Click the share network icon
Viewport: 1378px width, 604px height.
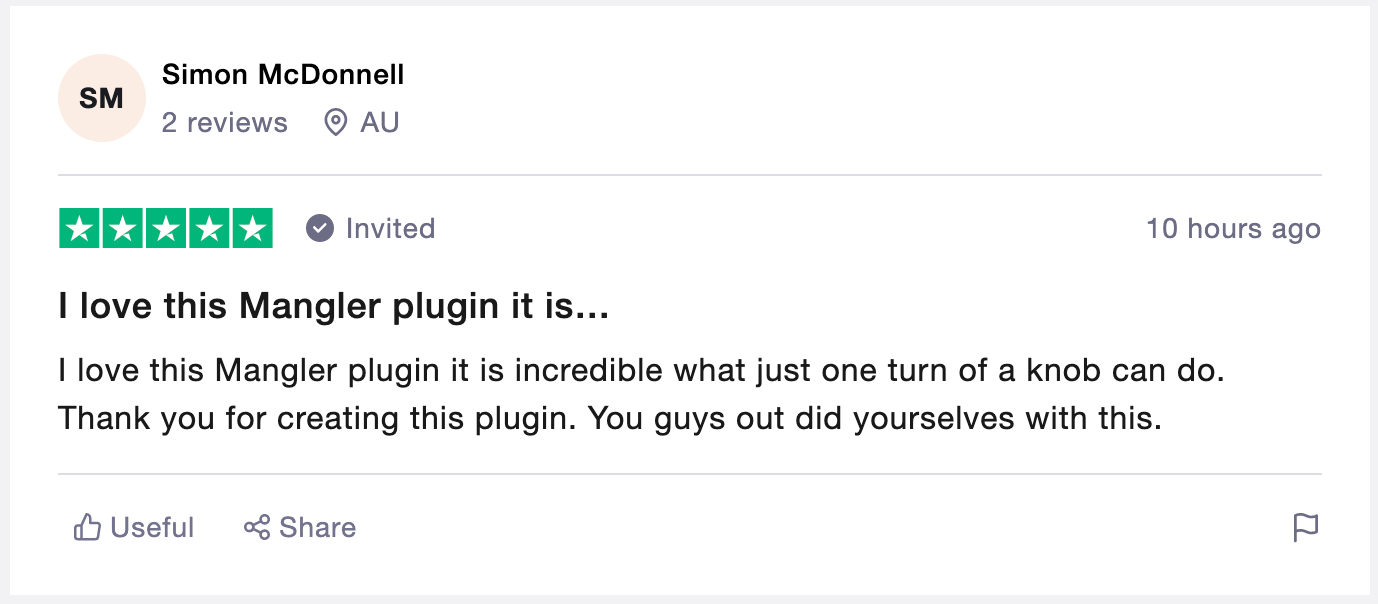pyautogui.click(x=257, y=527)
